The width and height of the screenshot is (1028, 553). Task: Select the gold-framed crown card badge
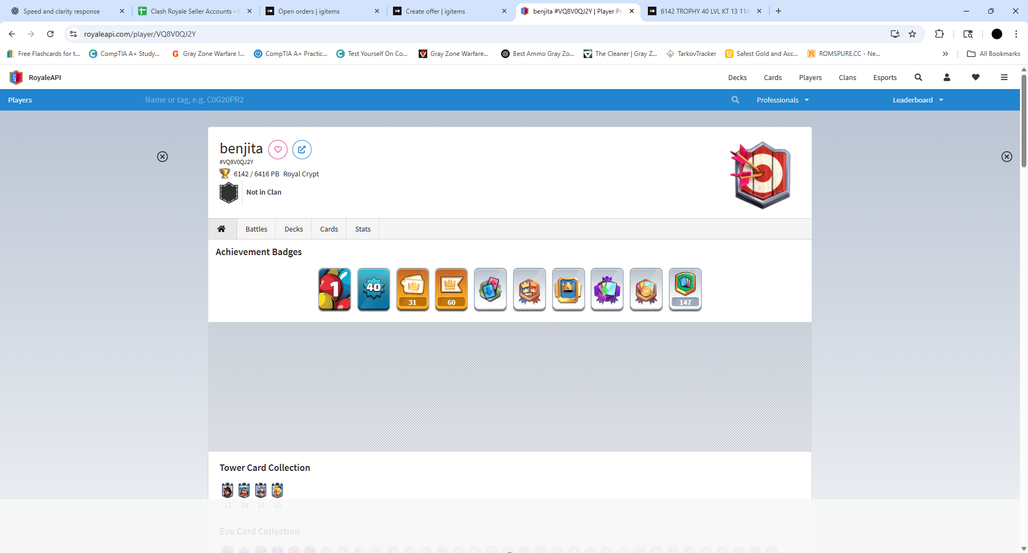click(568, 289)
